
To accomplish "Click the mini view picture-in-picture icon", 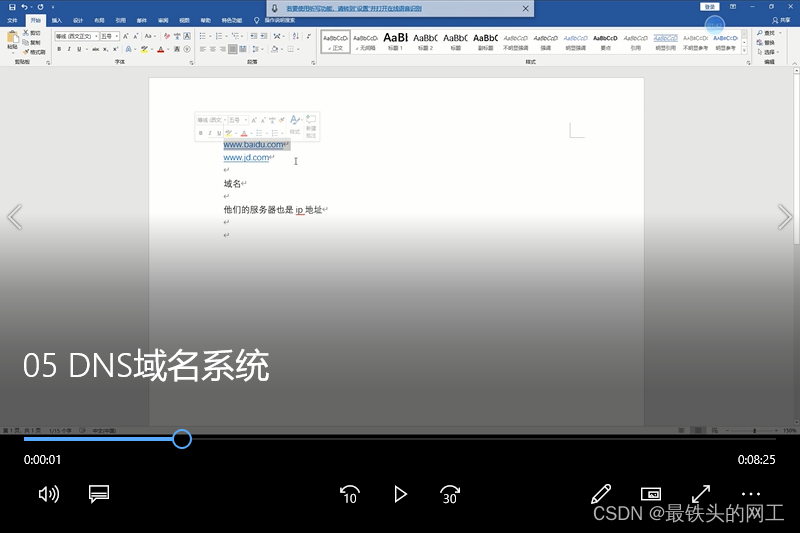I will pos(651,494).
